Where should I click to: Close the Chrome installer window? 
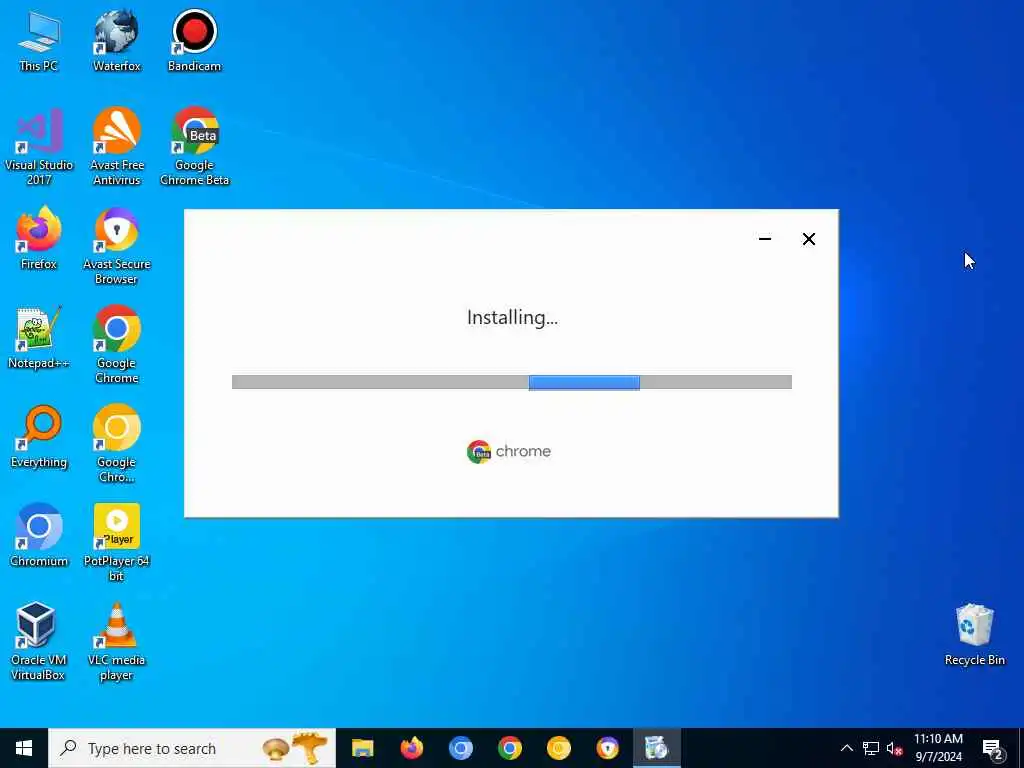coord(808,239)
